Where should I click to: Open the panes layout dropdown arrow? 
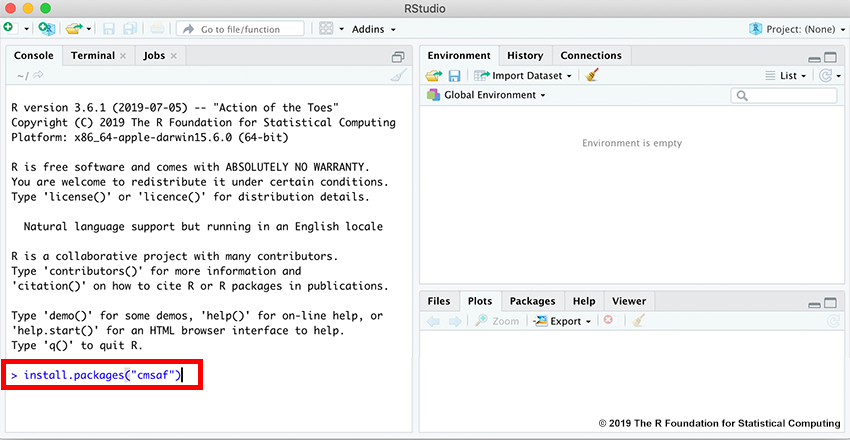(x=342, y=29)
